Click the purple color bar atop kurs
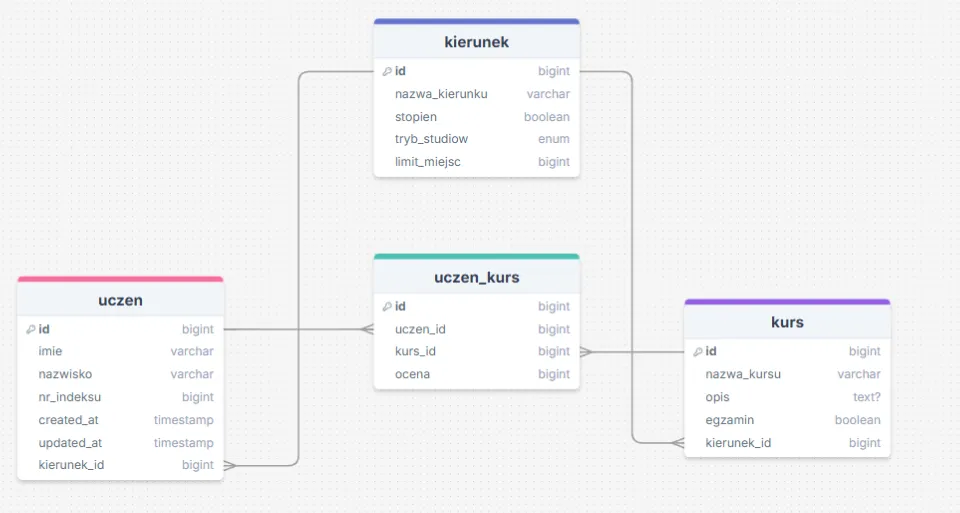The height and width of the screenshot is (513, 960). click(x=787, y=301)
